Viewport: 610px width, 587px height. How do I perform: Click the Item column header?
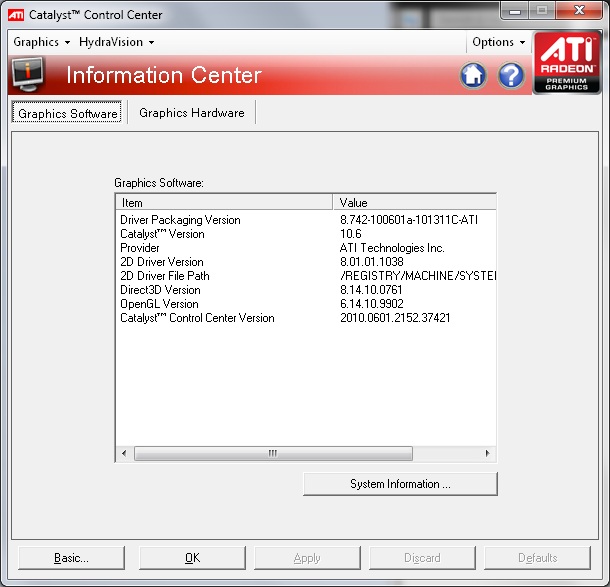pyautogui.click(x=224, y=203)
